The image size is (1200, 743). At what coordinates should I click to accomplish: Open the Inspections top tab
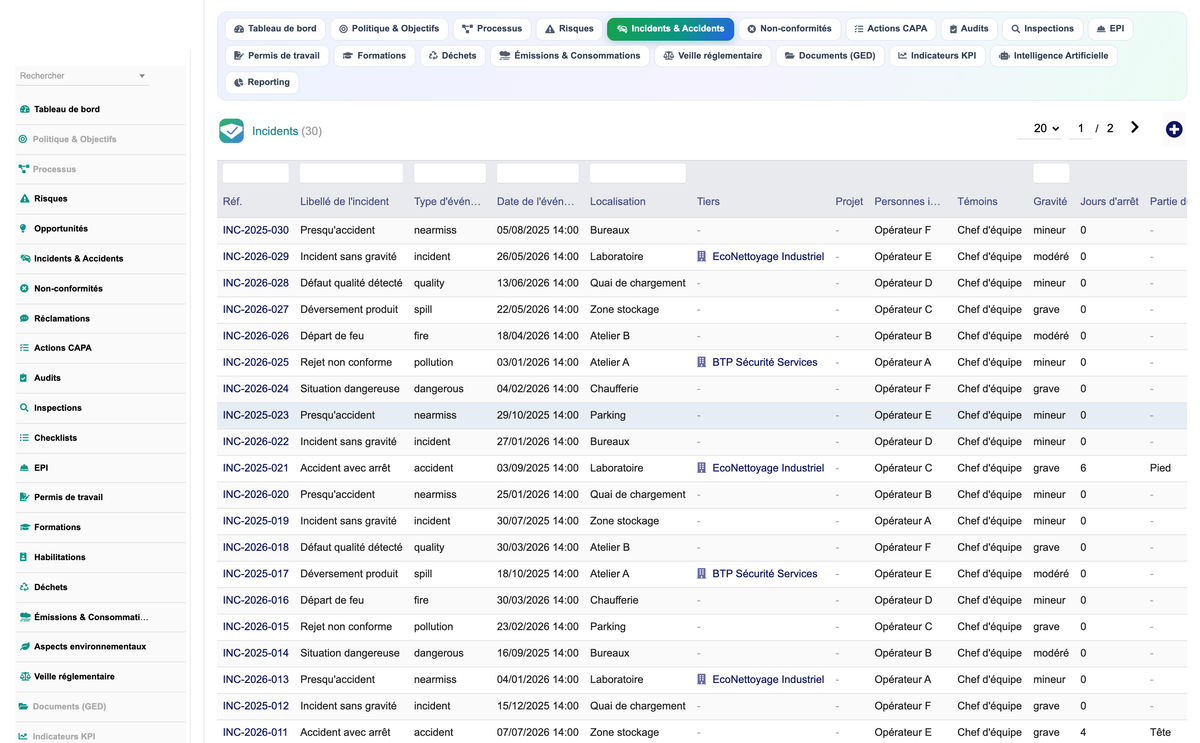pyautogui.click(x=1042, y=29)
